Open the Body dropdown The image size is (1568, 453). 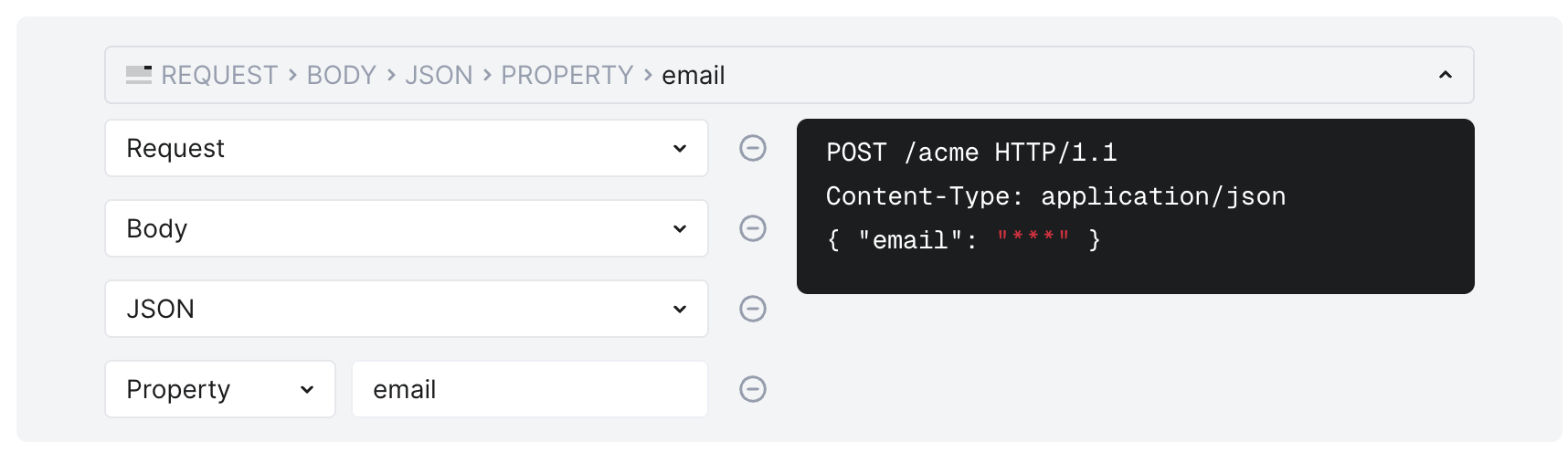[x=406, y=228]
